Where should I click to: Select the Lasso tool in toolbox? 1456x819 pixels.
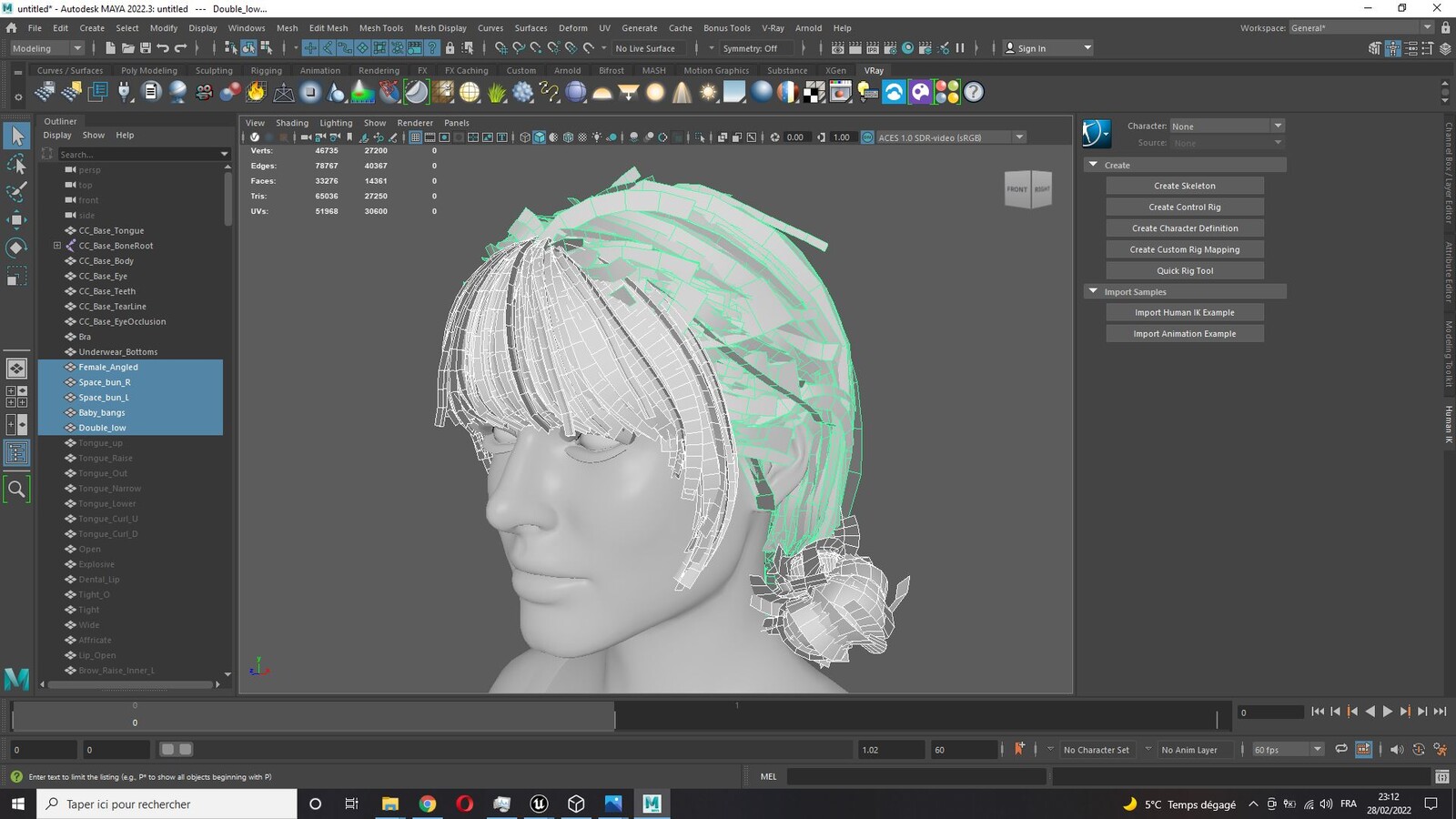pyautogui.click(x=16, y=164)
